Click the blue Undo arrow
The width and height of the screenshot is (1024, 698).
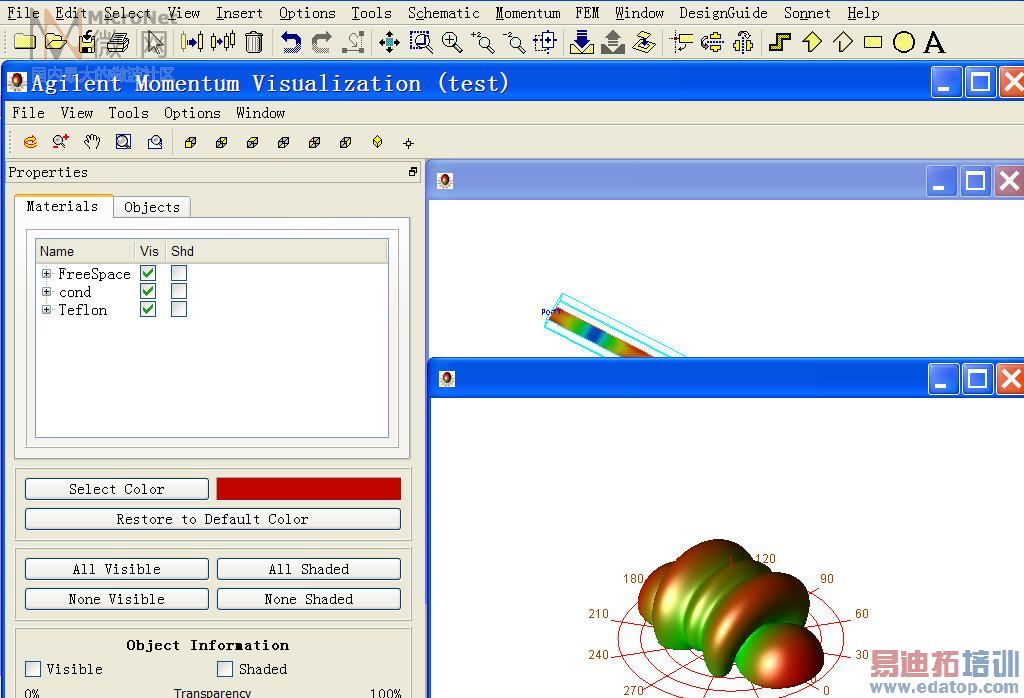(291, 42)
